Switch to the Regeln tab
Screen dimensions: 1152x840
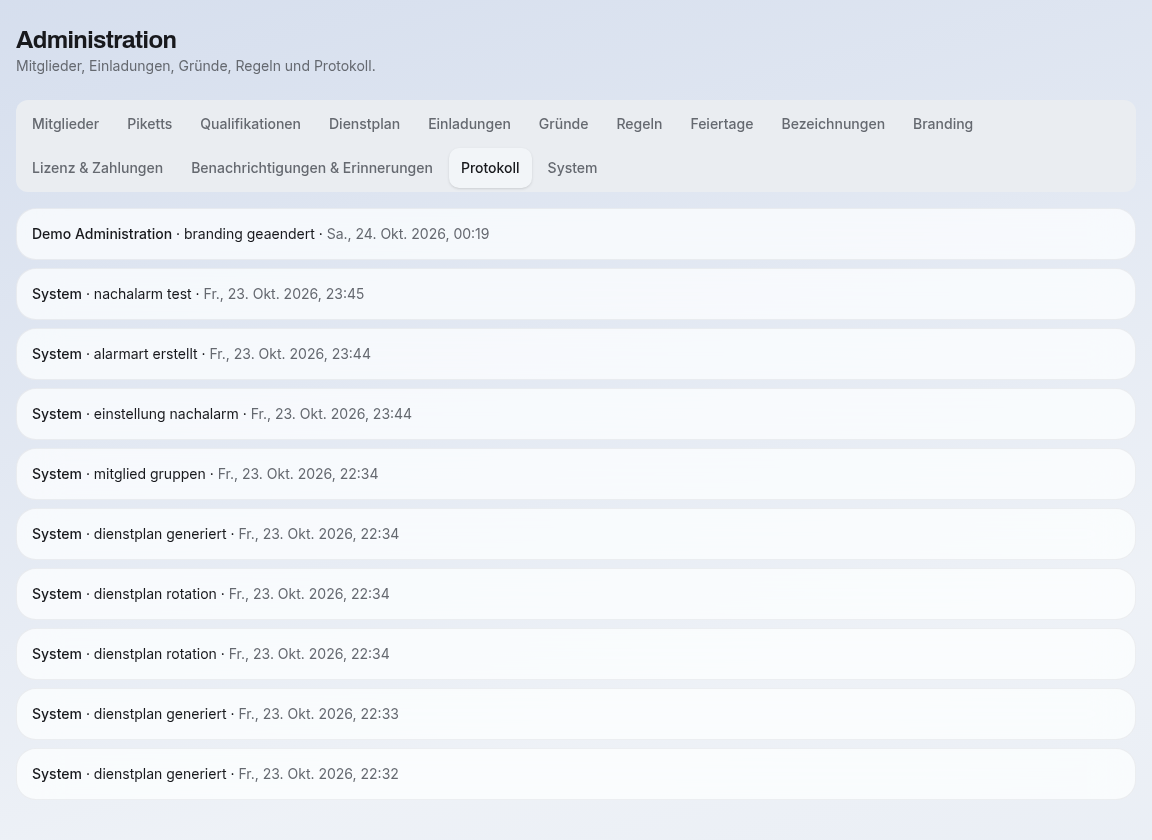(x=639, y=124)
